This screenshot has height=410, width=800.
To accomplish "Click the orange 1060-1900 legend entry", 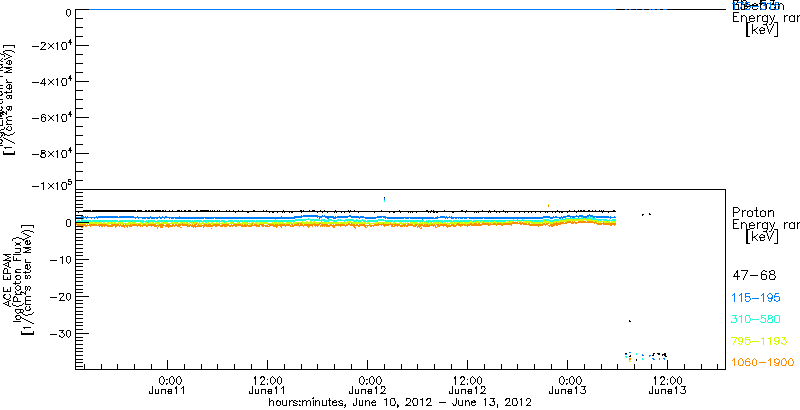I will tap(763, 362).
